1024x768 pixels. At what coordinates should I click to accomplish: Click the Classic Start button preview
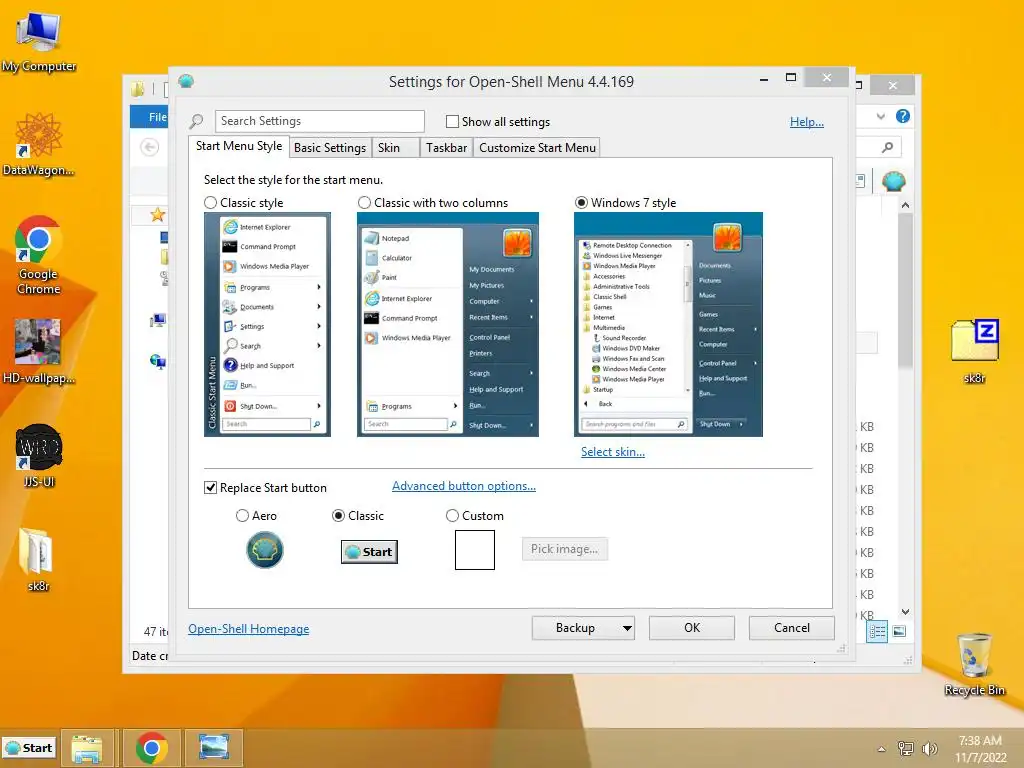click(369, 552)
